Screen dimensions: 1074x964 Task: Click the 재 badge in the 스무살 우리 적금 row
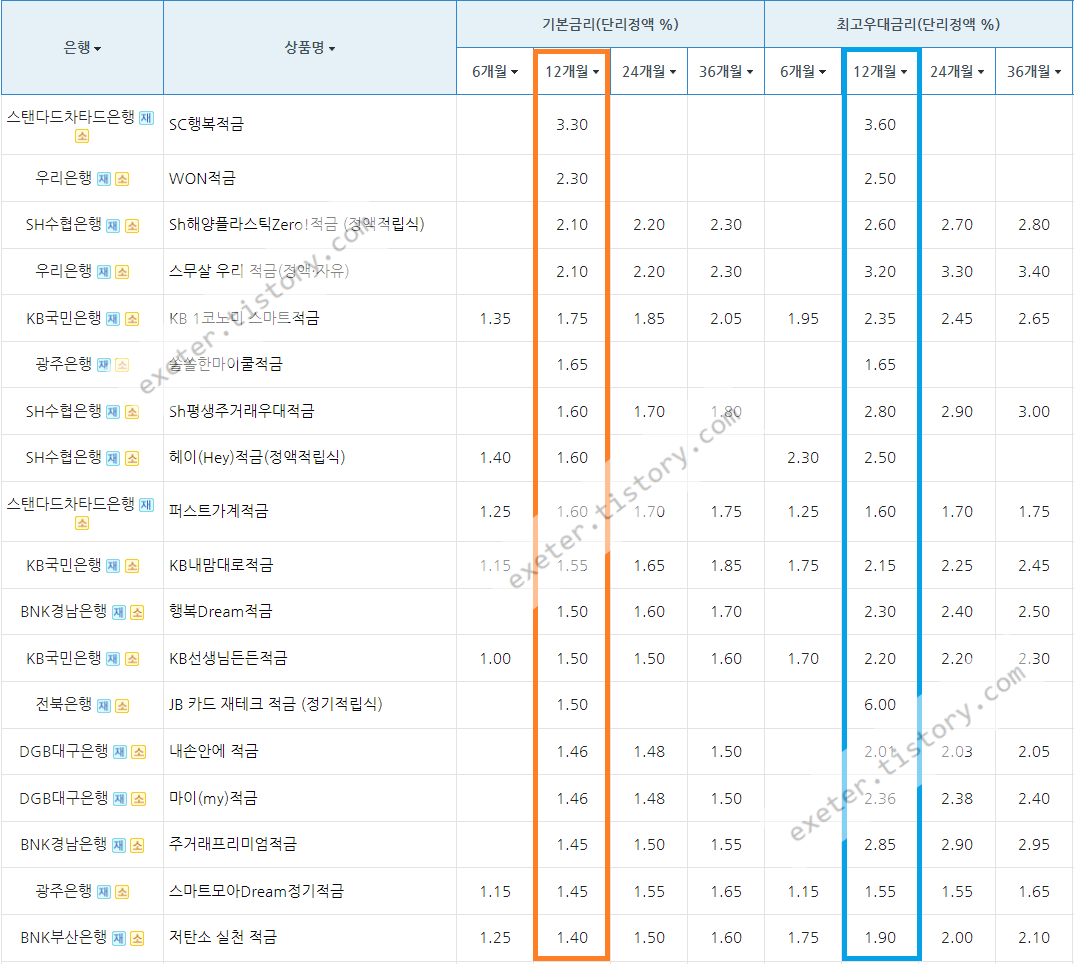(x=104, y=272)
